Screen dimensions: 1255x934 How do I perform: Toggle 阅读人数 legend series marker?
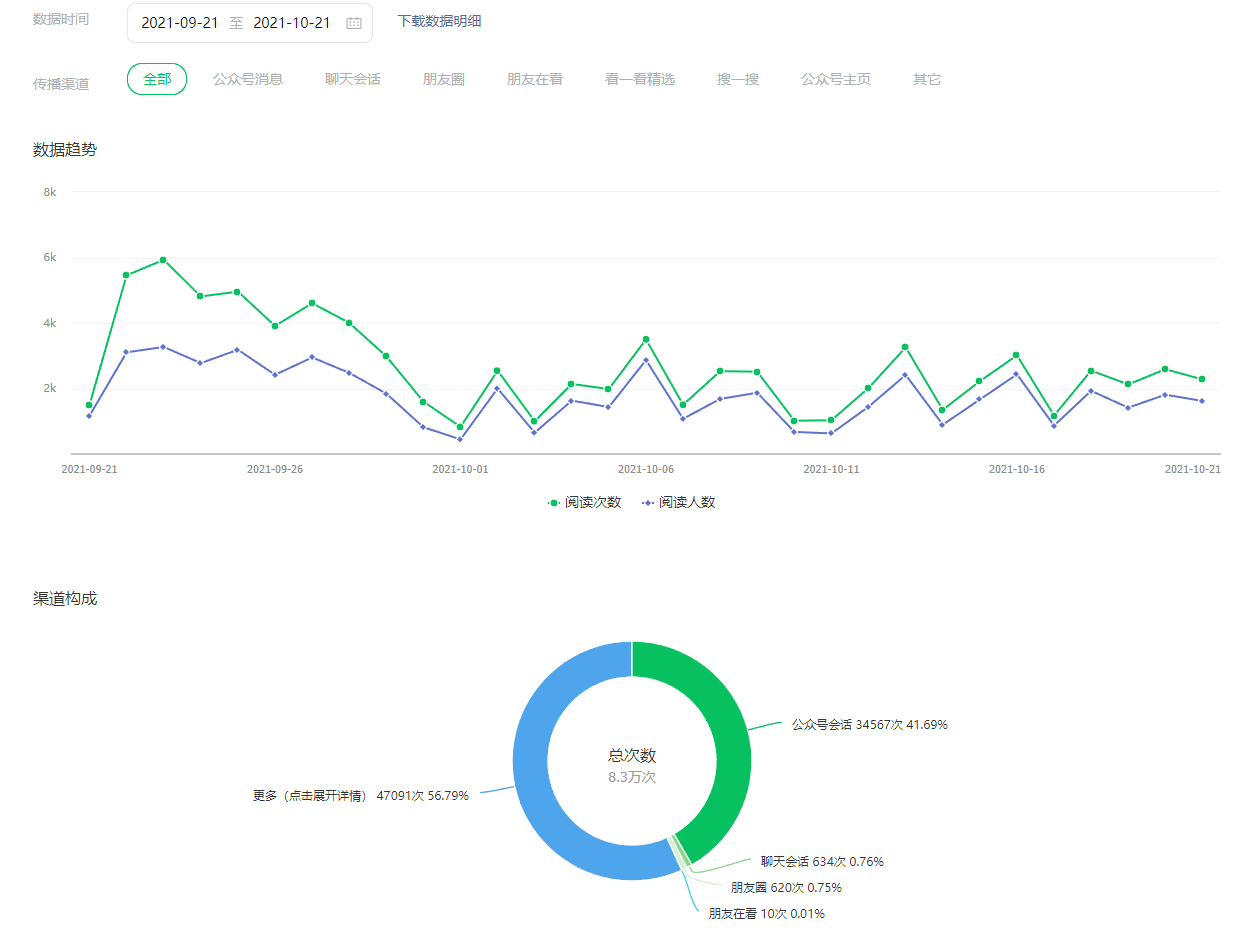tap(648, 503)
